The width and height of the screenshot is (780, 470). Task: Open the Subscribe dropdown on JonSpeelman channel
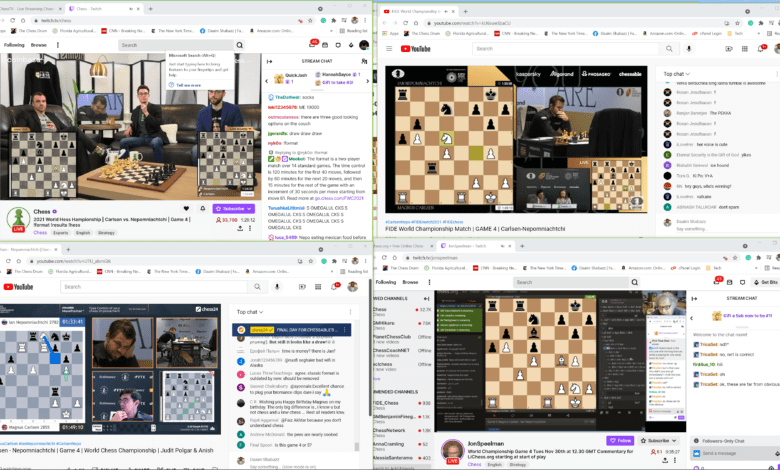pos(659,441)
